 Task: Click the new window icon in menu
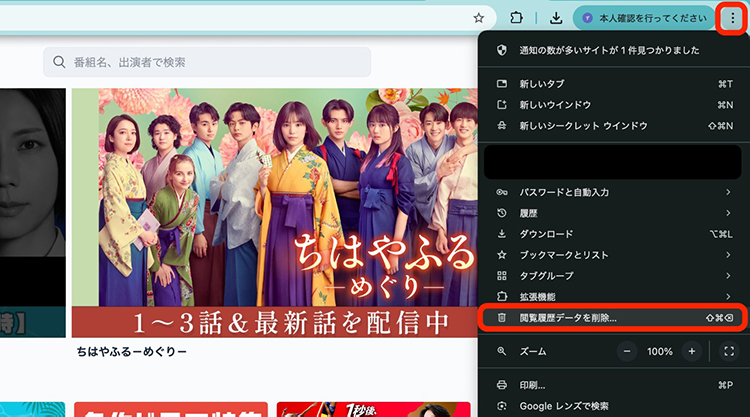[501, 105]
